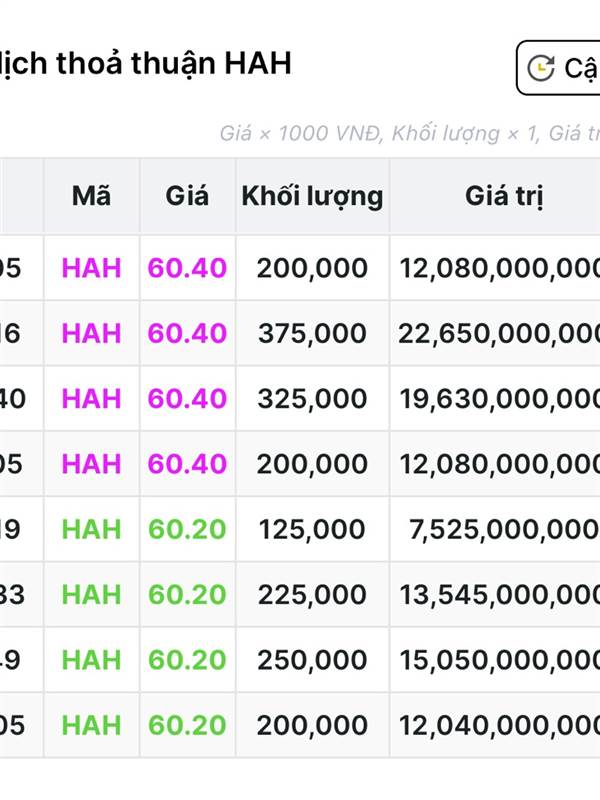Click HAH ticker in the 125,000 volume row
This screenshot has width=600, height=800.
point(91,529)
